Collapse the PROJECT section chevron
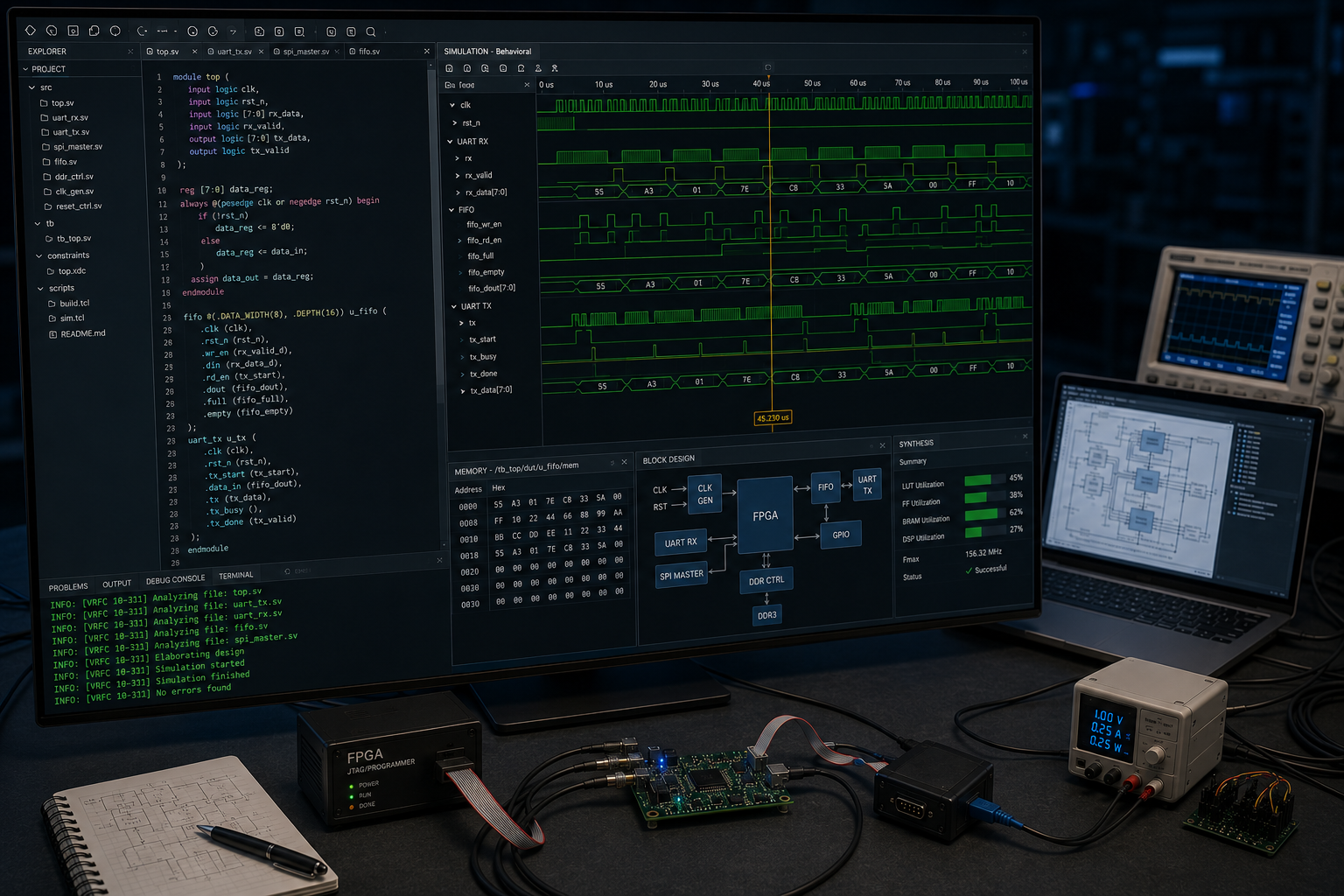The height and width of the screenshot is (896, 1344). click(25, 69)
